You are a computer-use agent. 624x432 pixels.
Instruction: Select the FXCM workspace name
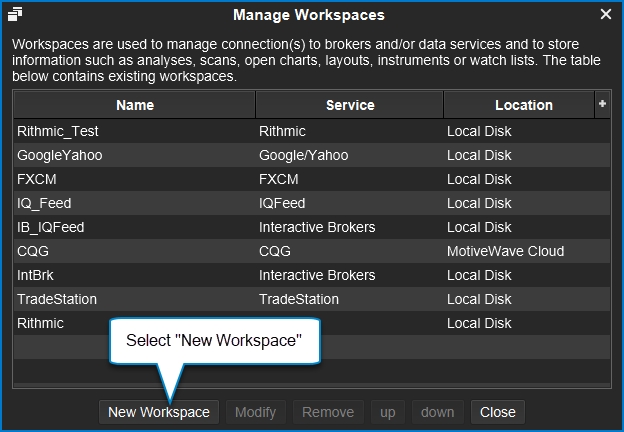37,179
